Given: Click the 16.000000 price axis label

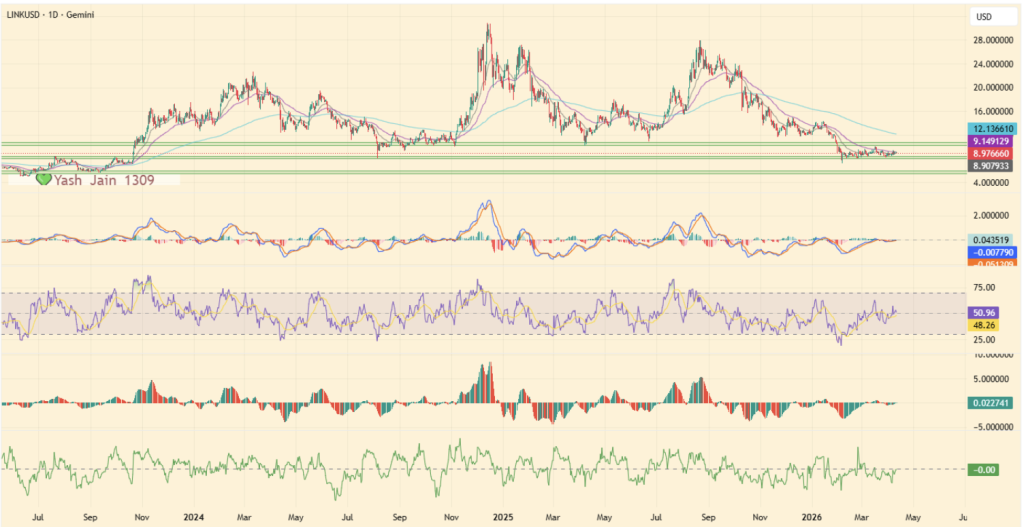Looking at the screenshot, I should tap(992, 112).
